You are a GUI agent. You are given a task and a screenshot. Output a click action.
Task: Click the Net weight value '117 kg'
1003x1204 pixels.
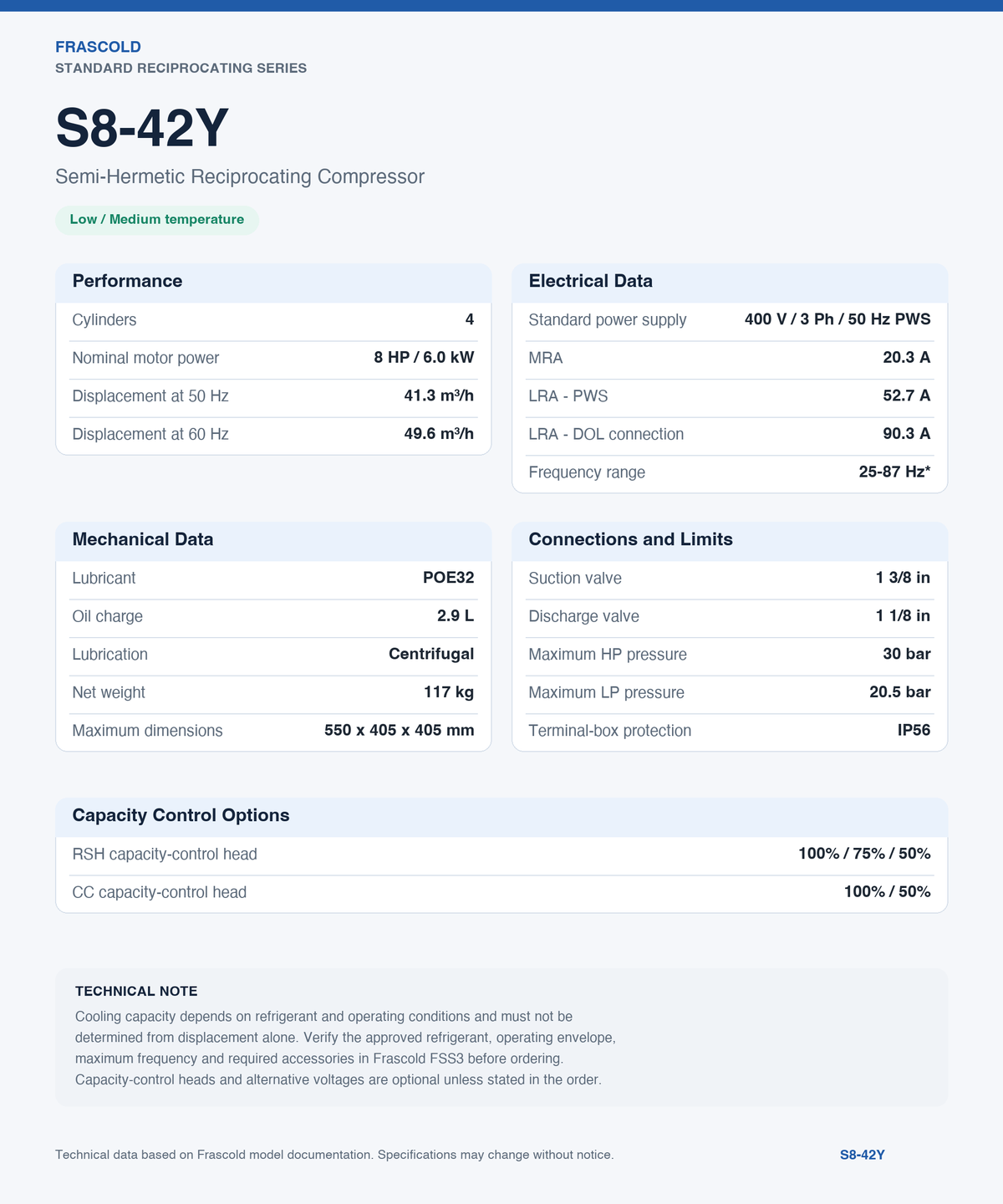coord(449,692)
